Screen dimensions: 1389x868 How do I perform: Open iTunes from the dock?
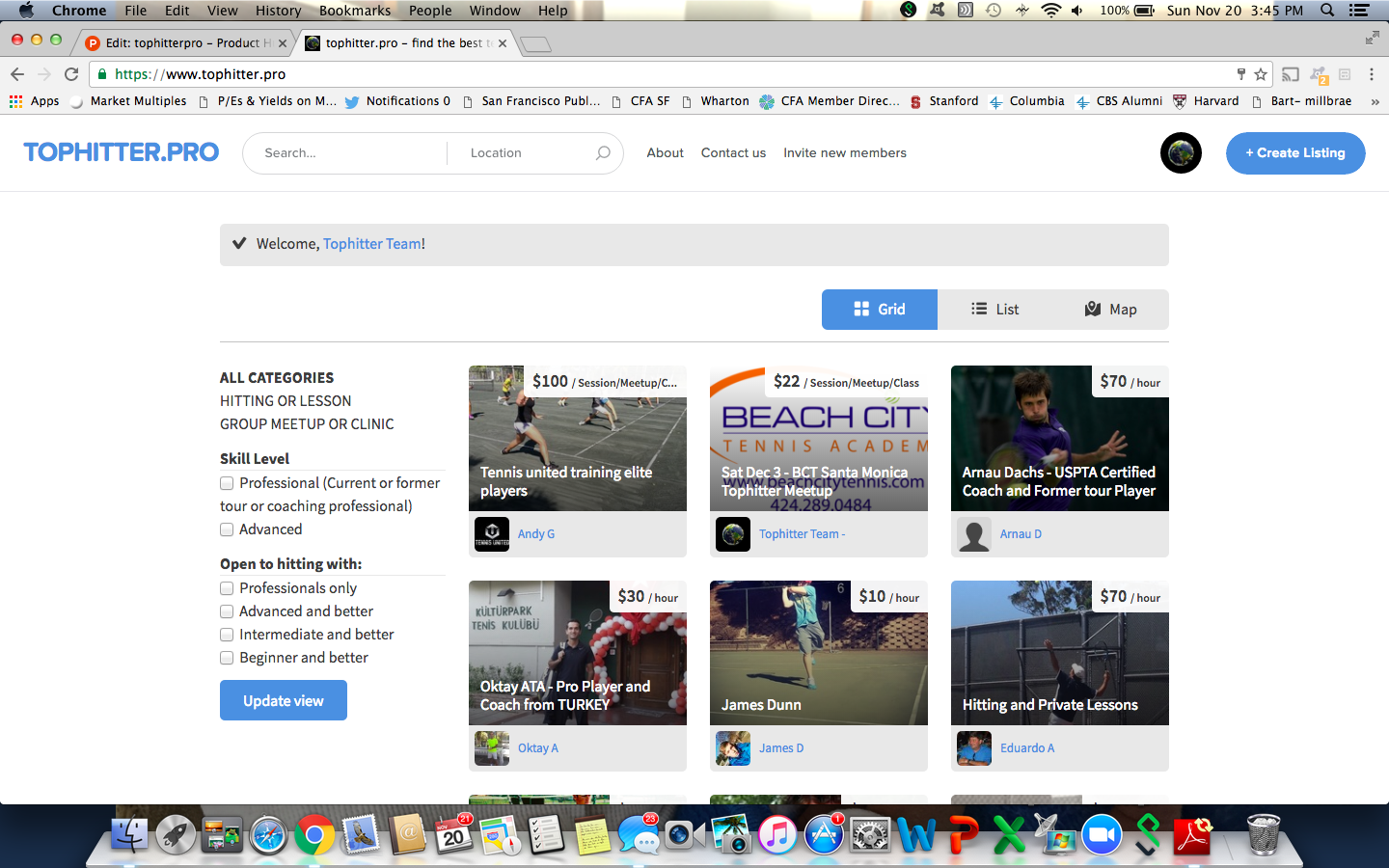click(x=777, y=834)
